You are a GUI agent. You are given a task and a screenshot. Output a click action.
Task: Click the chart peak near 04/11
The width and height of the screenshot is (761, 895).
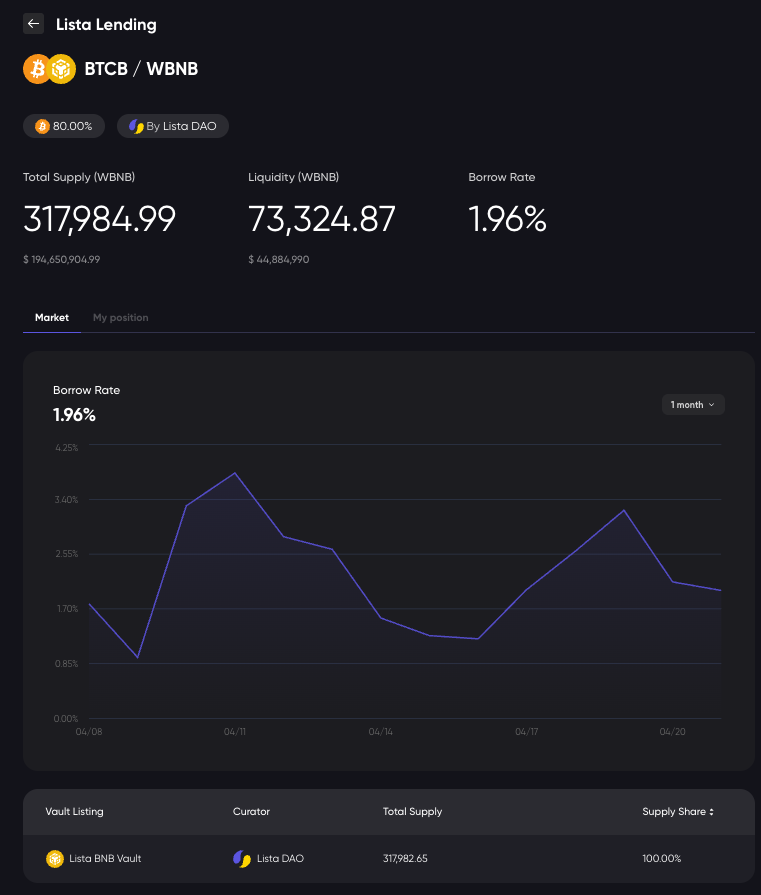click(x=235, y=473)
